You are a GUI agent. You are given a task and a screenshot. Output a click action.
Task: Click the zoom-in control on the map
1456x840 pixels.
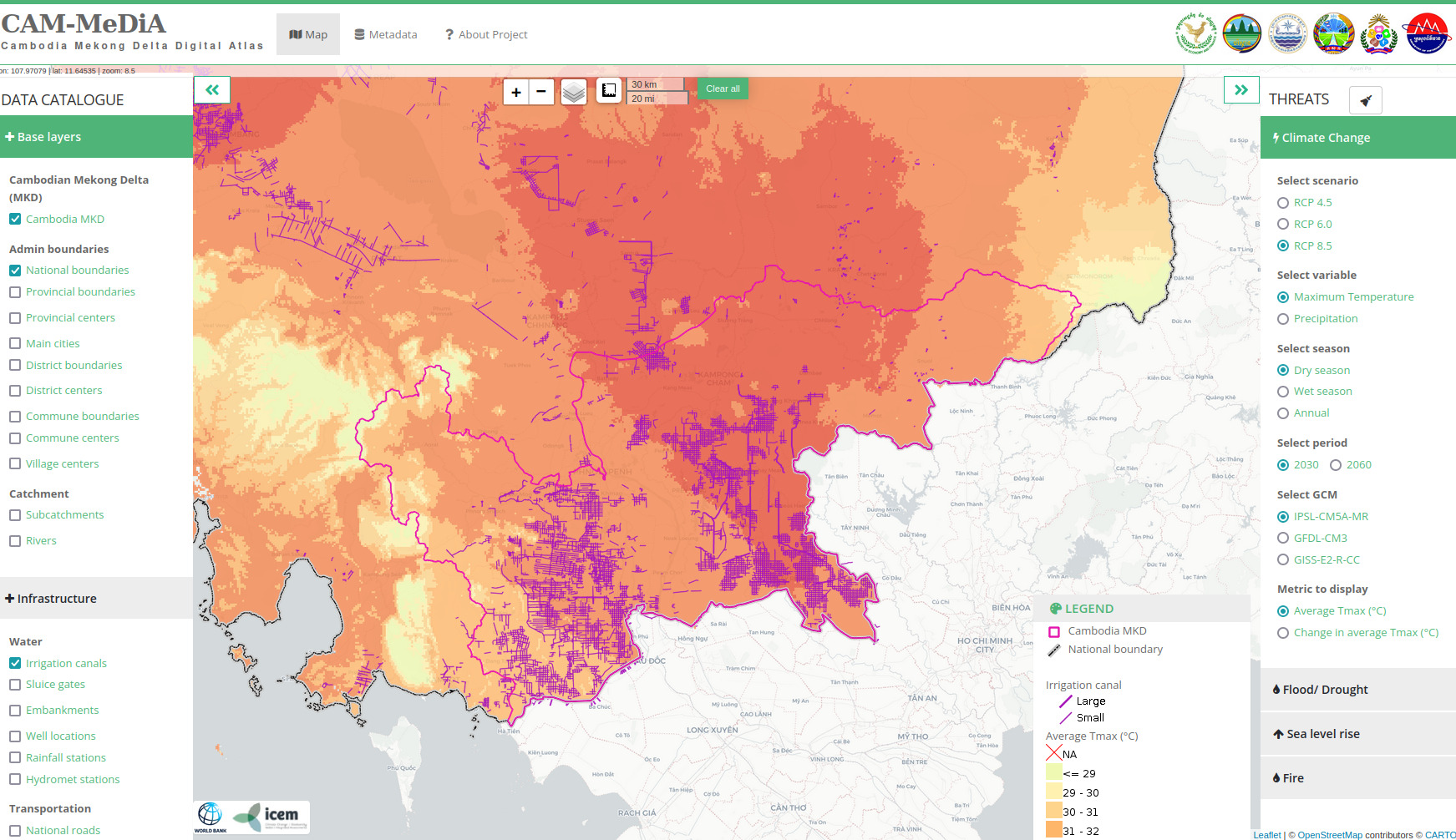click(x=516, y=92)
